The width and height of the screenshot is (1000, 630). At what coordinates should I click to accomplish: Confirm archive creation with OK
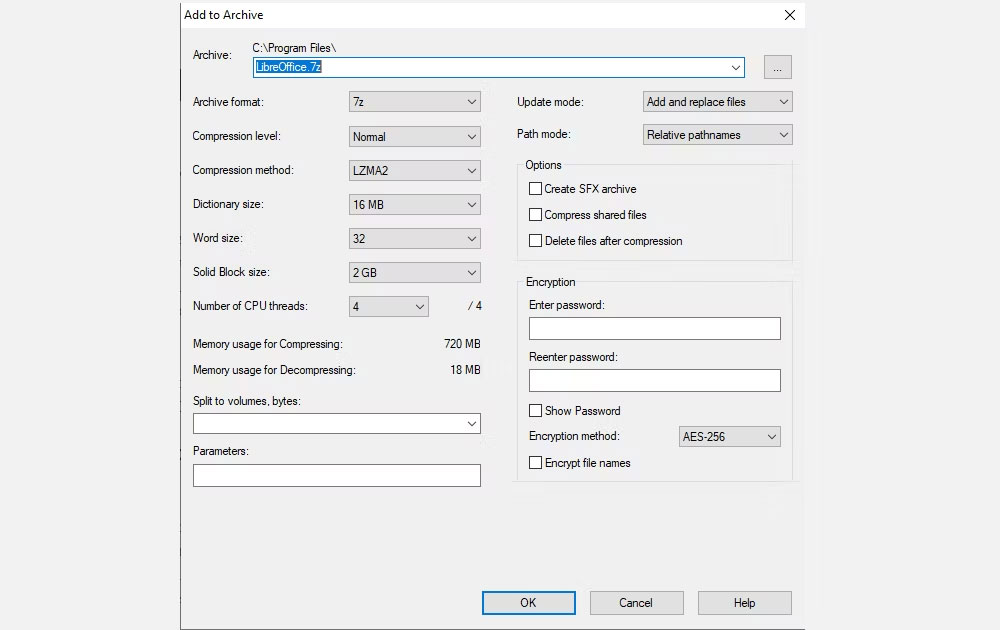pos(529,602)
